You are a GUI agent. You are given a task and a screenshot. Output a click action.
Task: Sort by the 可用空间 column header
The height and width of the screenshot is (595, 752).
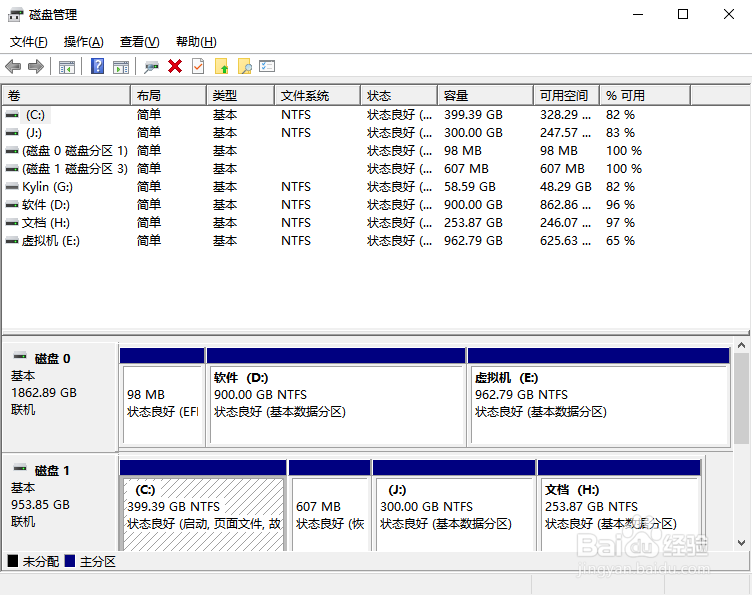tap(566, 95)
